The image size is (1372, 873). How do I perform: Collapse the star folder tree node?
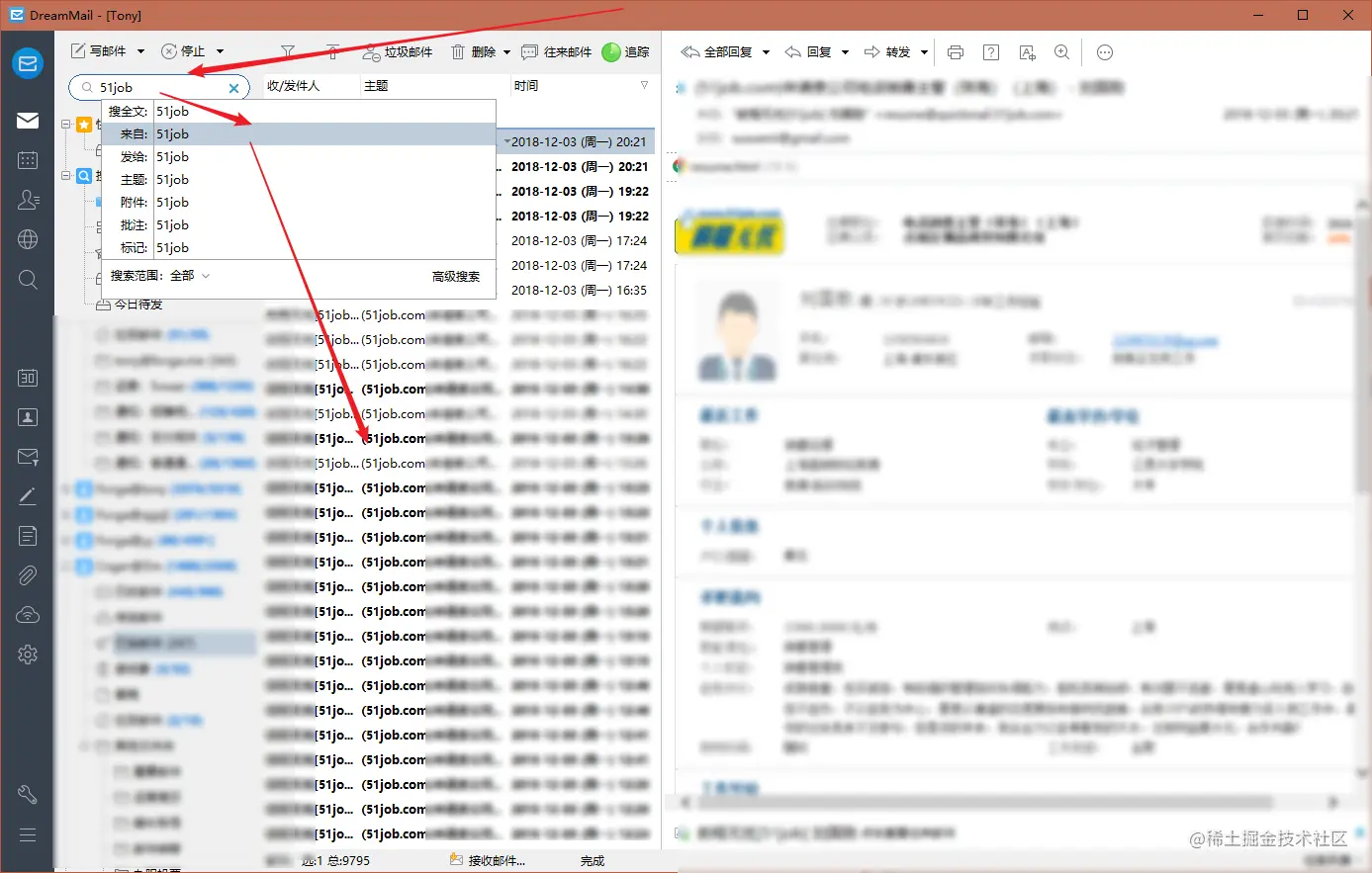click(66, 125)
